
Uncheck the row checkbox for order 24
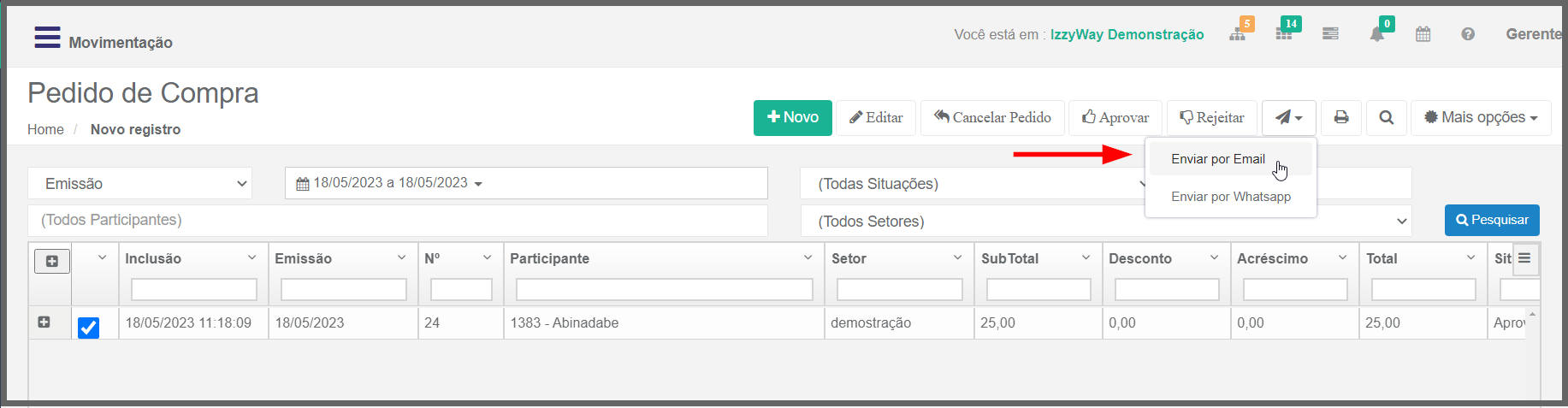(x=88, y=328)
